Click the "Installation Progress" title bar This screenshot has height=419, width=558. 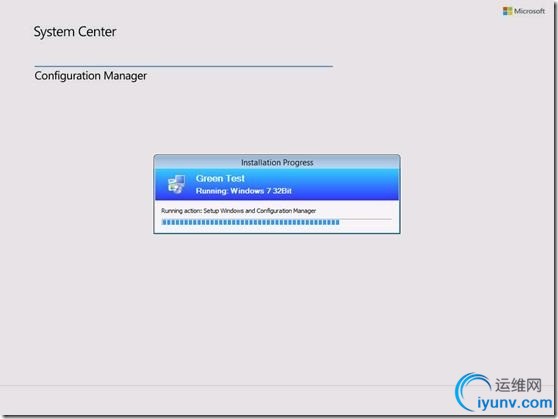pyautogui.click(x=277, y=162)
